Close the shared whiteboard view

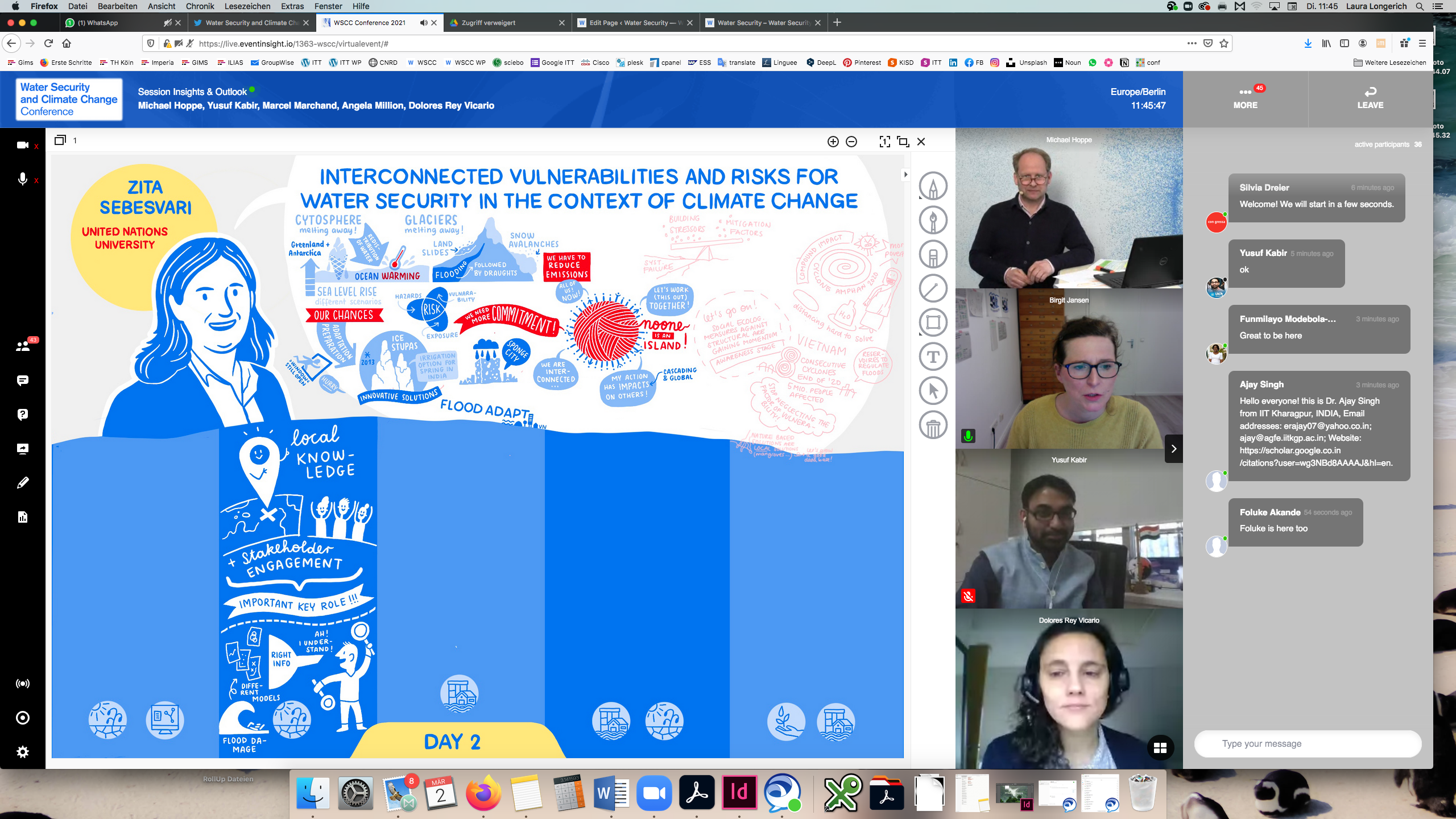click(921, 142)
